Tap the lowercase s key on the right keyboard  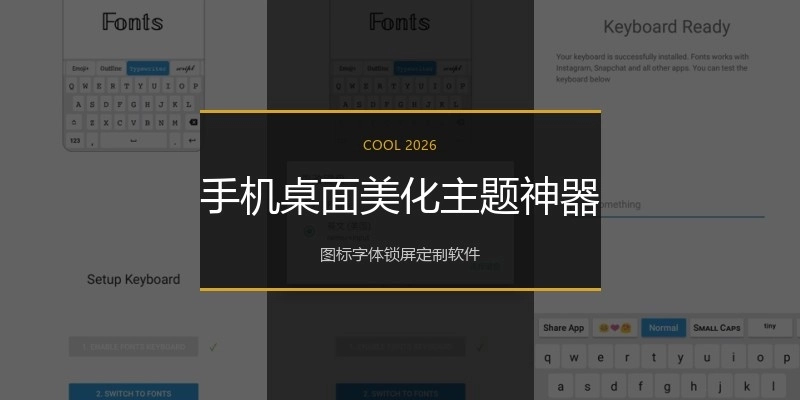587,387
